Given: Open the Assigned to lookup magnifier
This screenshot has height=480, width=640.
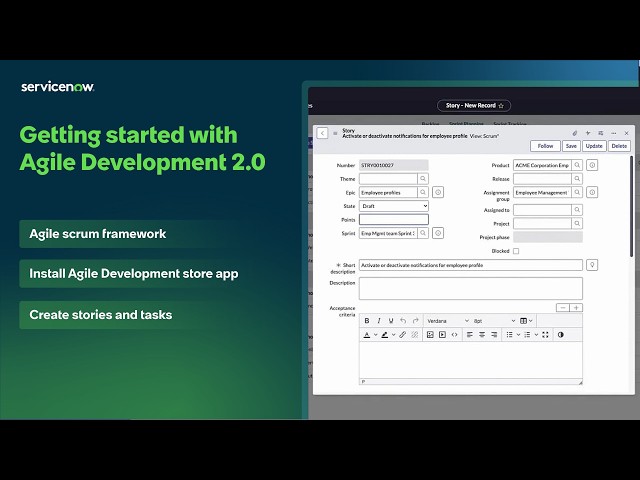Looking at the screenshot, I should pos(577,210).
